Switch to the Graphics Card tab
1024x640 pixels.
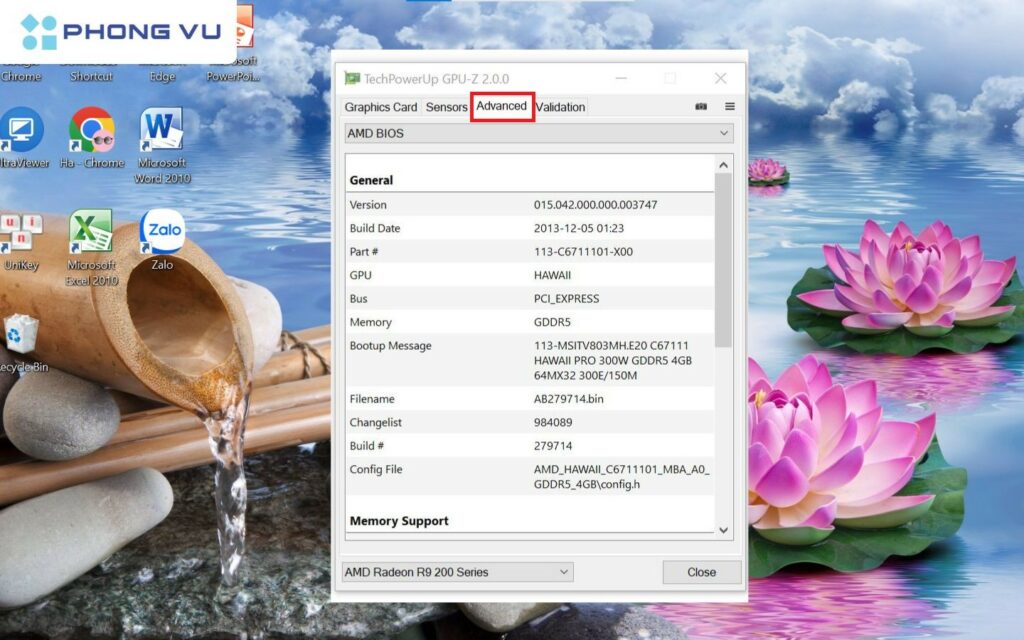coord(381,107)
